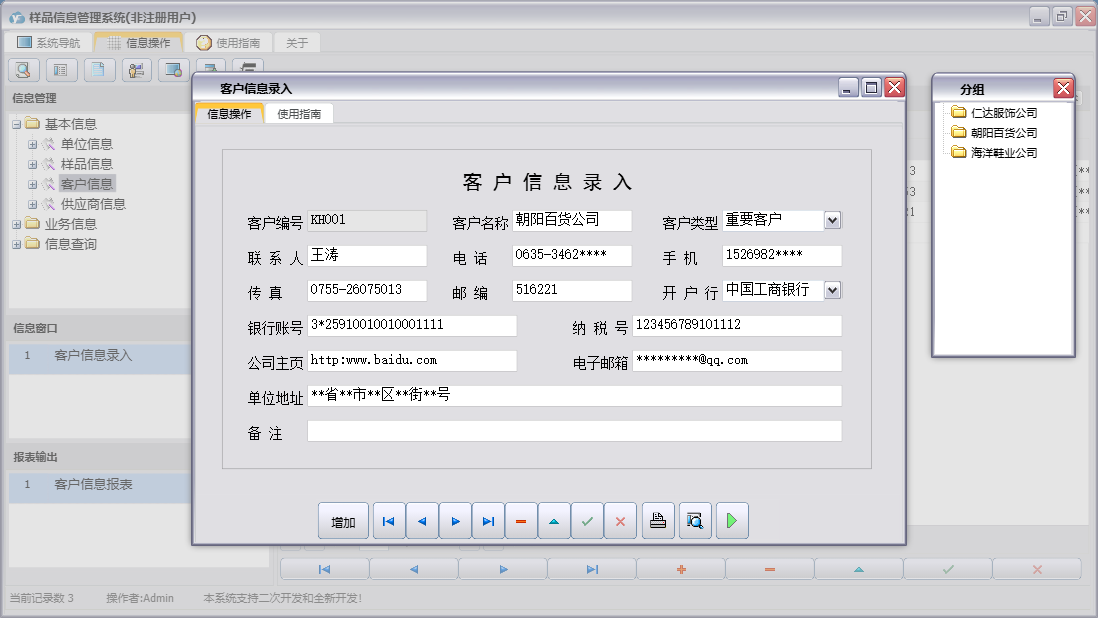Screen dimensions: 1098x618
Task: Switch to the 系统导航 tab
Action: coord(49,43)
